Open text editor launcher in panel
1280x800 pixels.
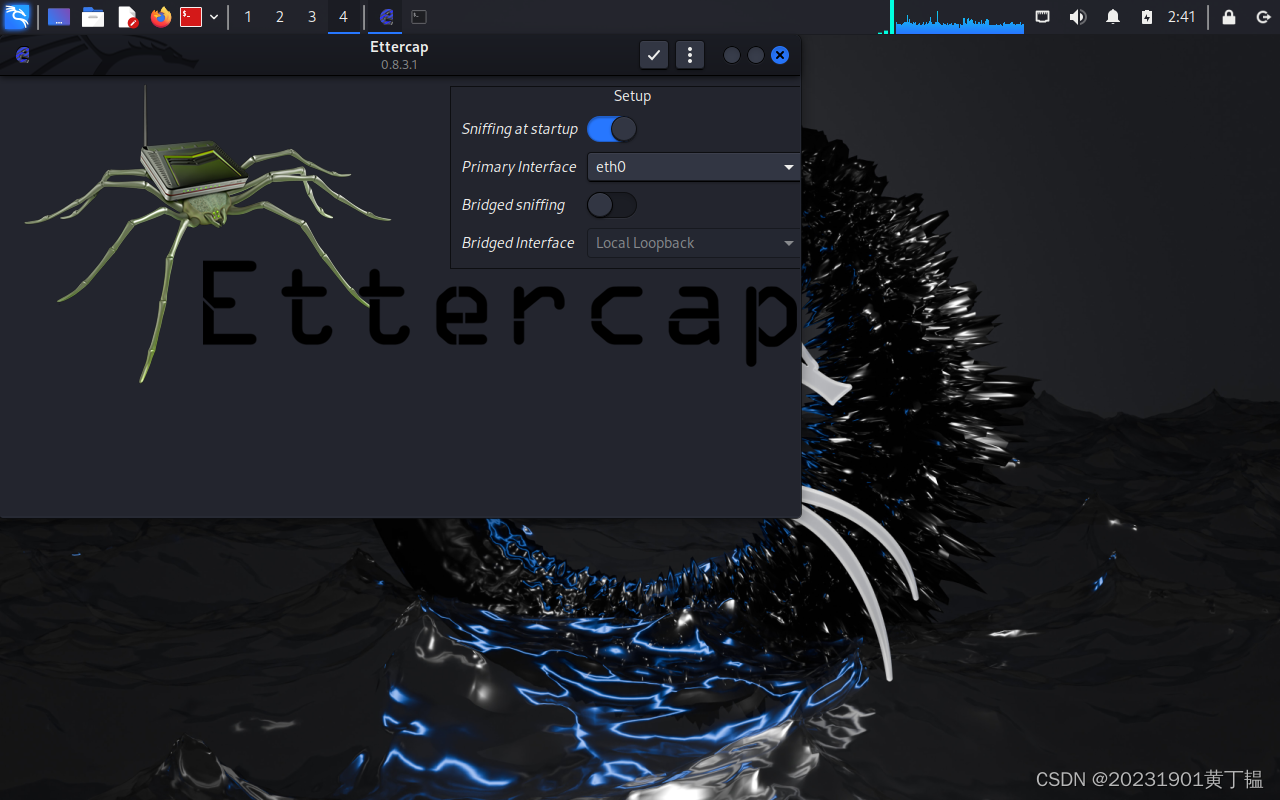pyautogui.click(x=127, y=17)
